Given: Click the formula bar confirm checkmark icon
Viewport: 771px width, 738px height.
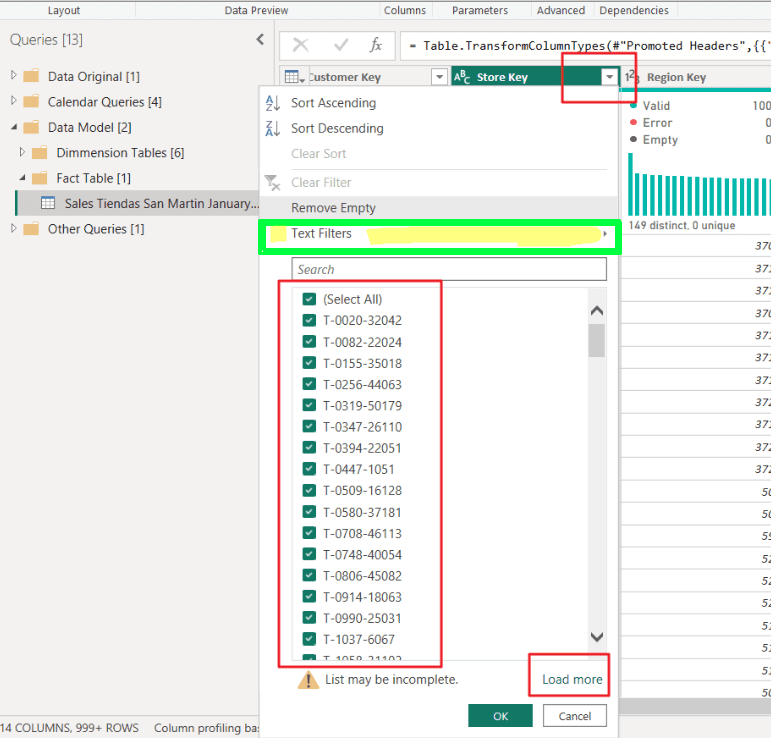Looking at the screenshot, I should [x=341, y=46].
